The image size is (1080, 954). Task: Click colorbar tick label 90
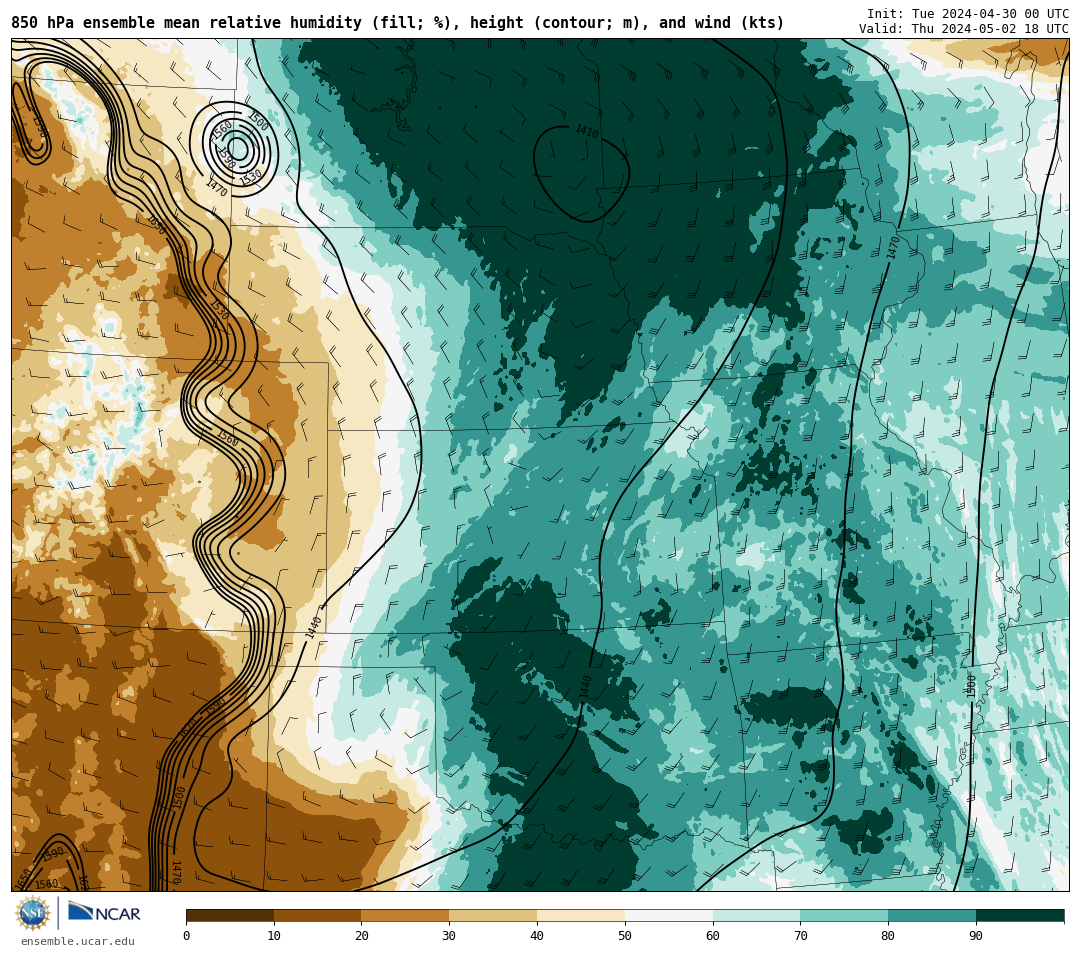[976, 935]
